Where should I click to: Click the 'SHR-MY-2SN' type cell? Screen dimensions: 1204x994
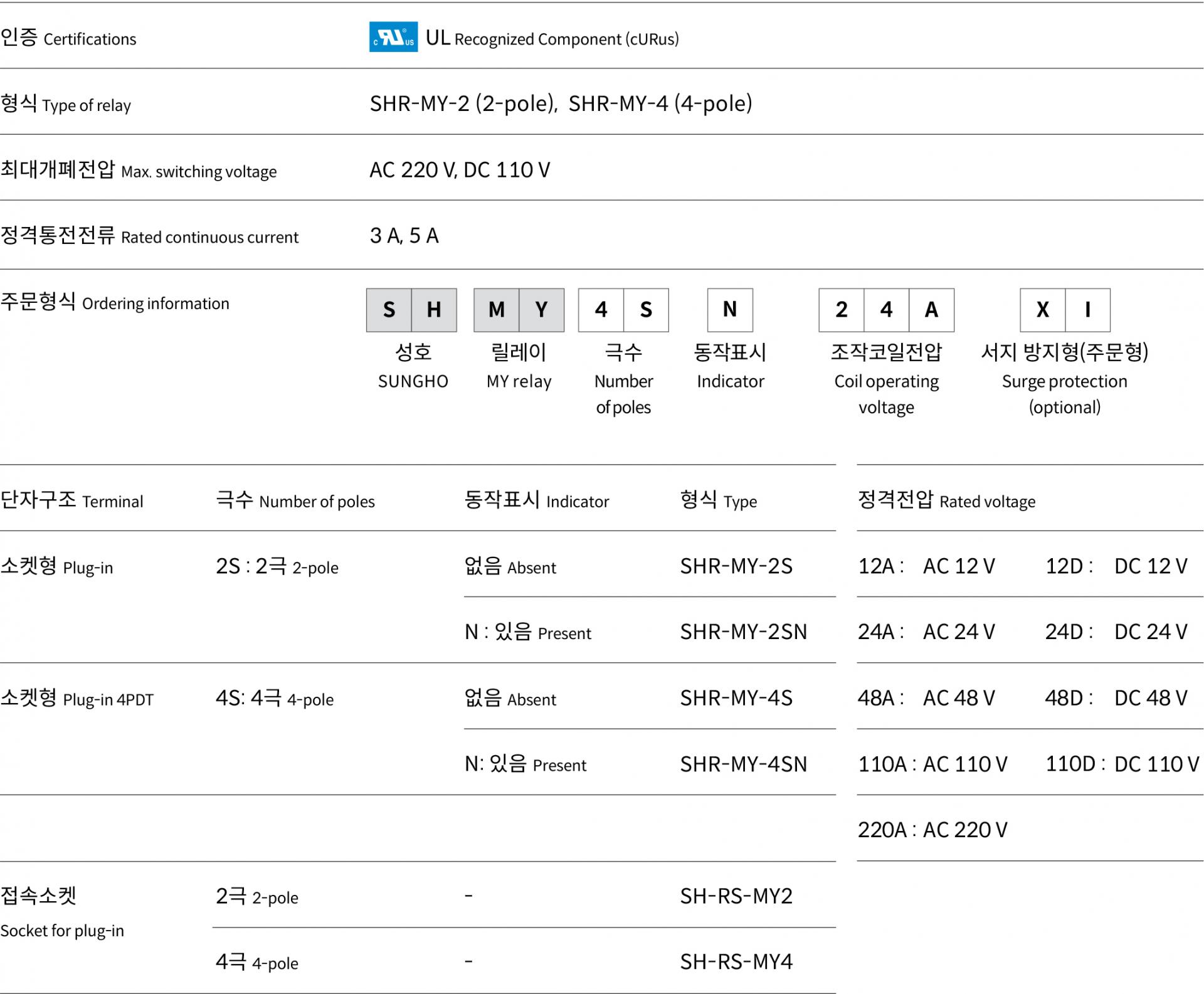744,632
